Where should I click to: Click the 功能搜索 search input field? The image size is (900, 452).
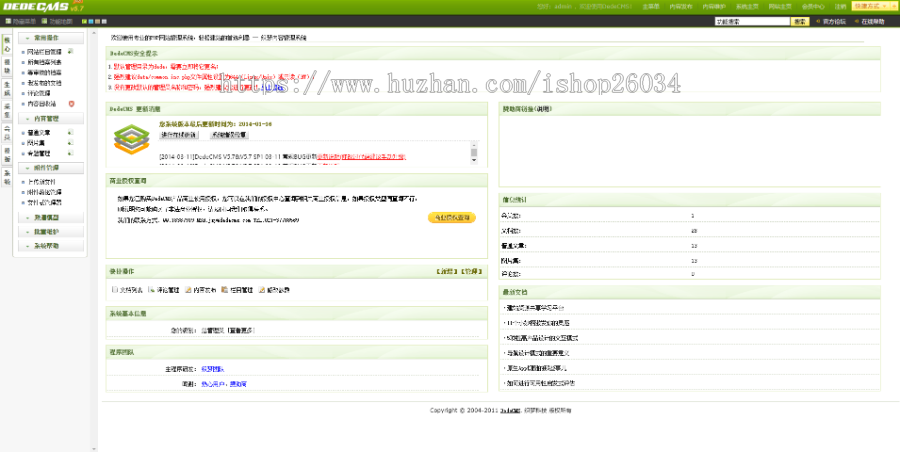point(752,21)
